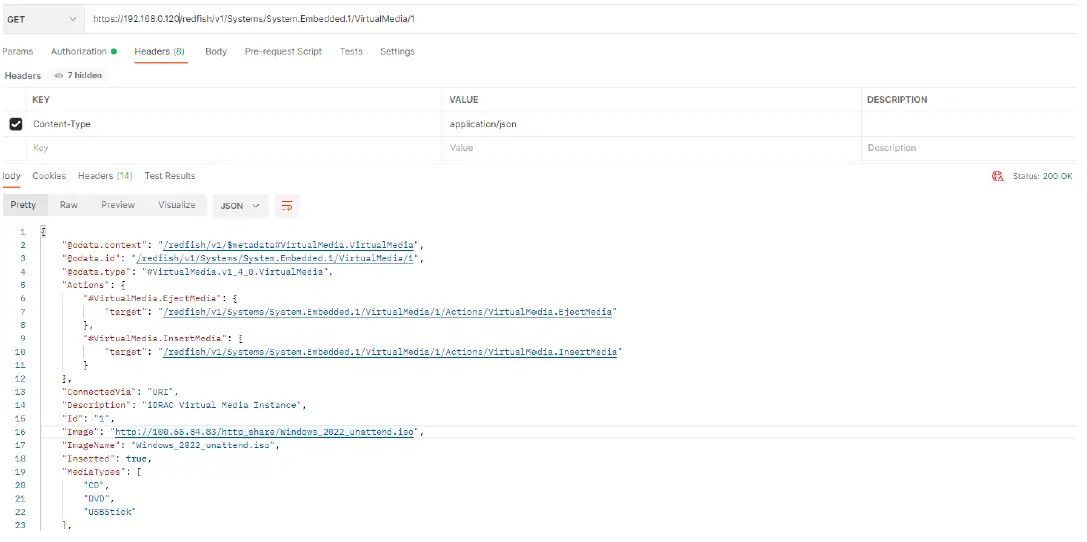
Task: Click the "DVD" media type entry
Action: tap(98, 498)
